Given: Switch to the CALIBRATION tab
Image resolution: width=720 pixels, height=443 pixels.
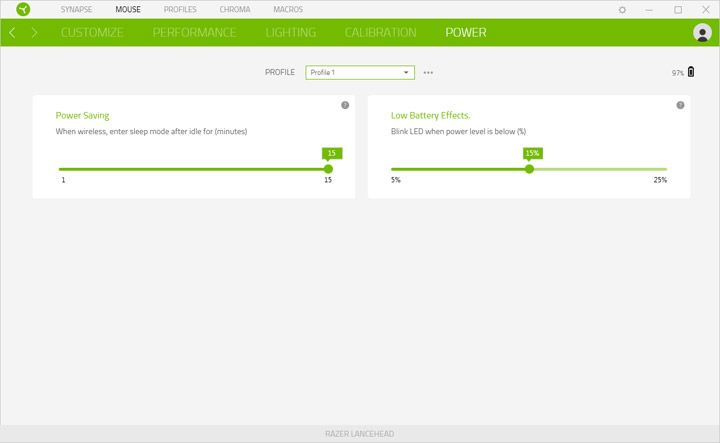Looking at the screenshot, I should (381, 33).
